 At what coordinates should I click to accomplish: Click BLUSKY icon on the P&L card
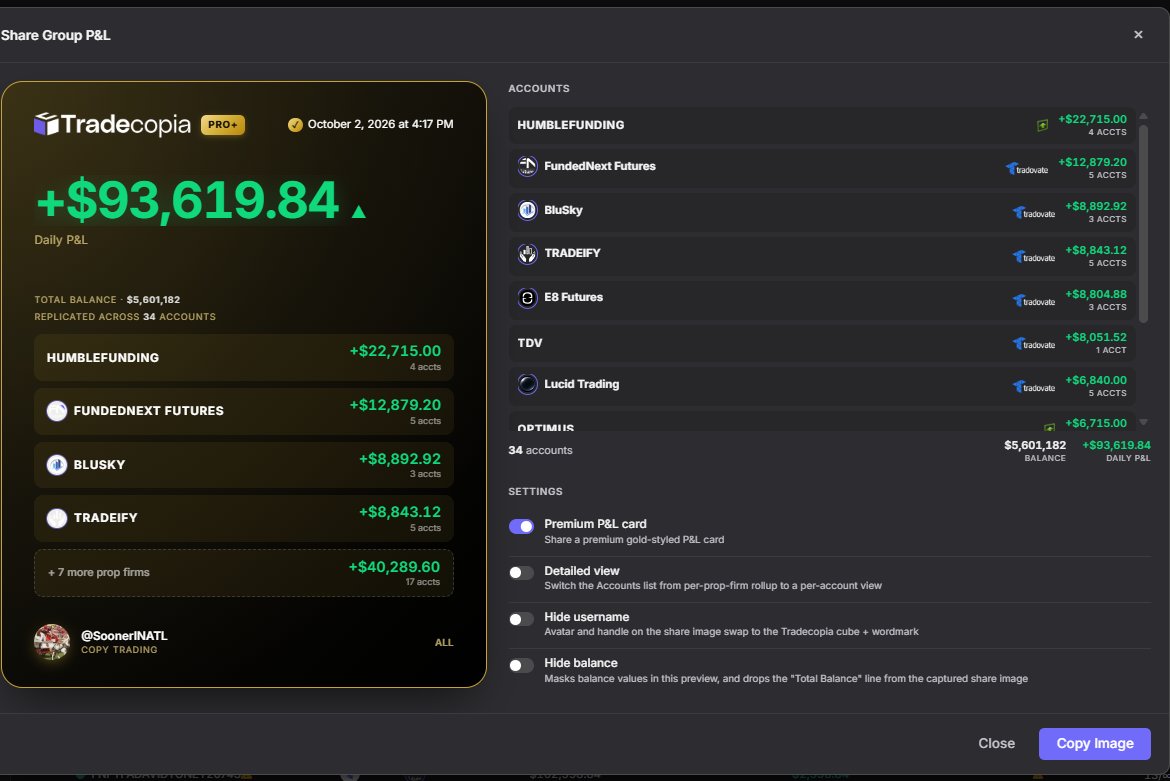pyautogui.click(x=57, y=465)
